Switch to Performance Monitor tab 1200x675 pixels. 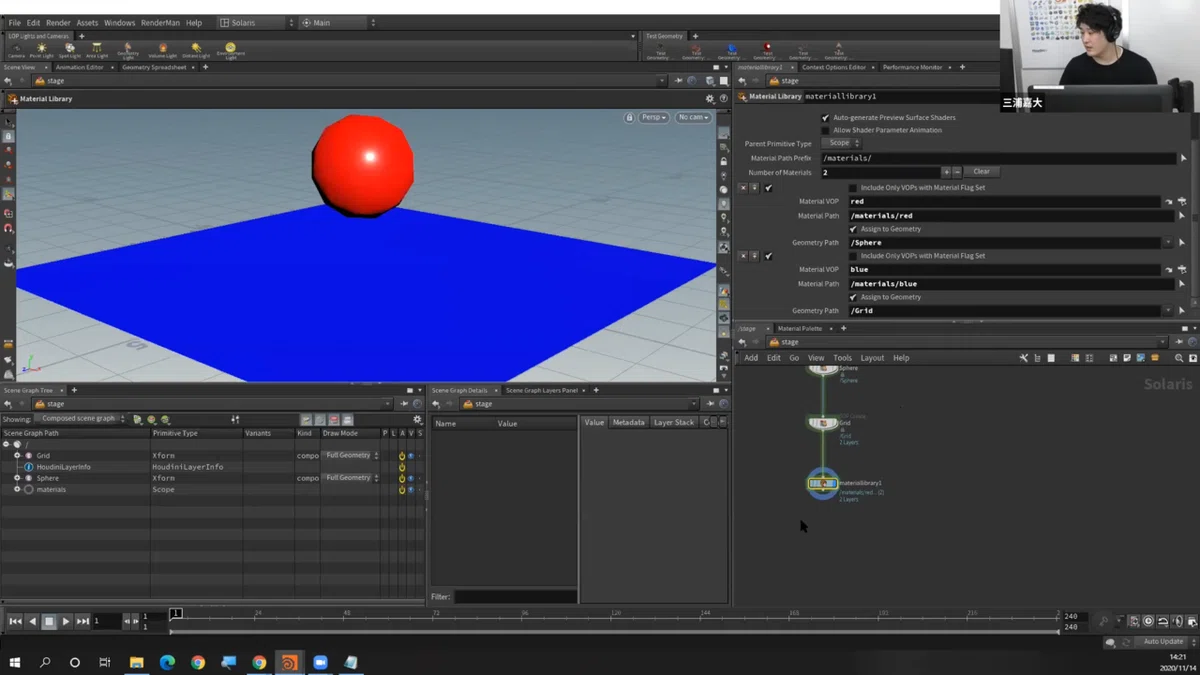912,67
